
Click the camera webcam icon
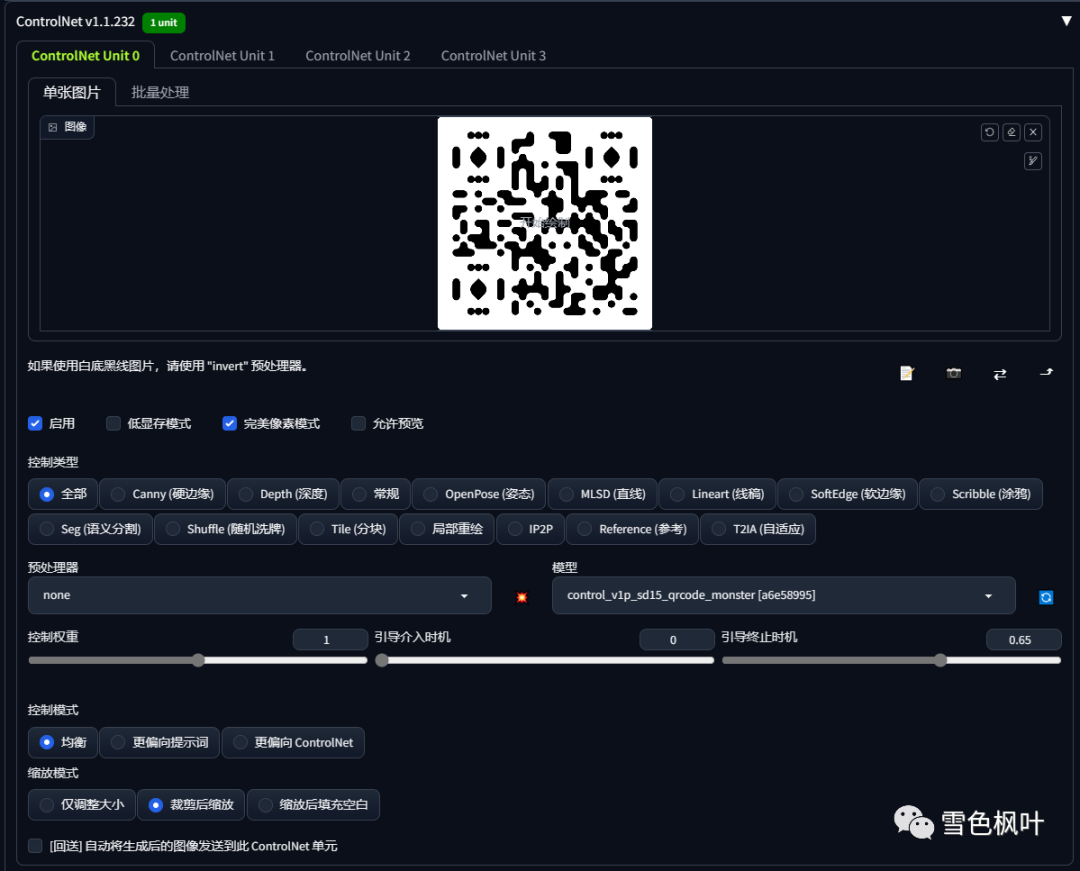point(953,373)
